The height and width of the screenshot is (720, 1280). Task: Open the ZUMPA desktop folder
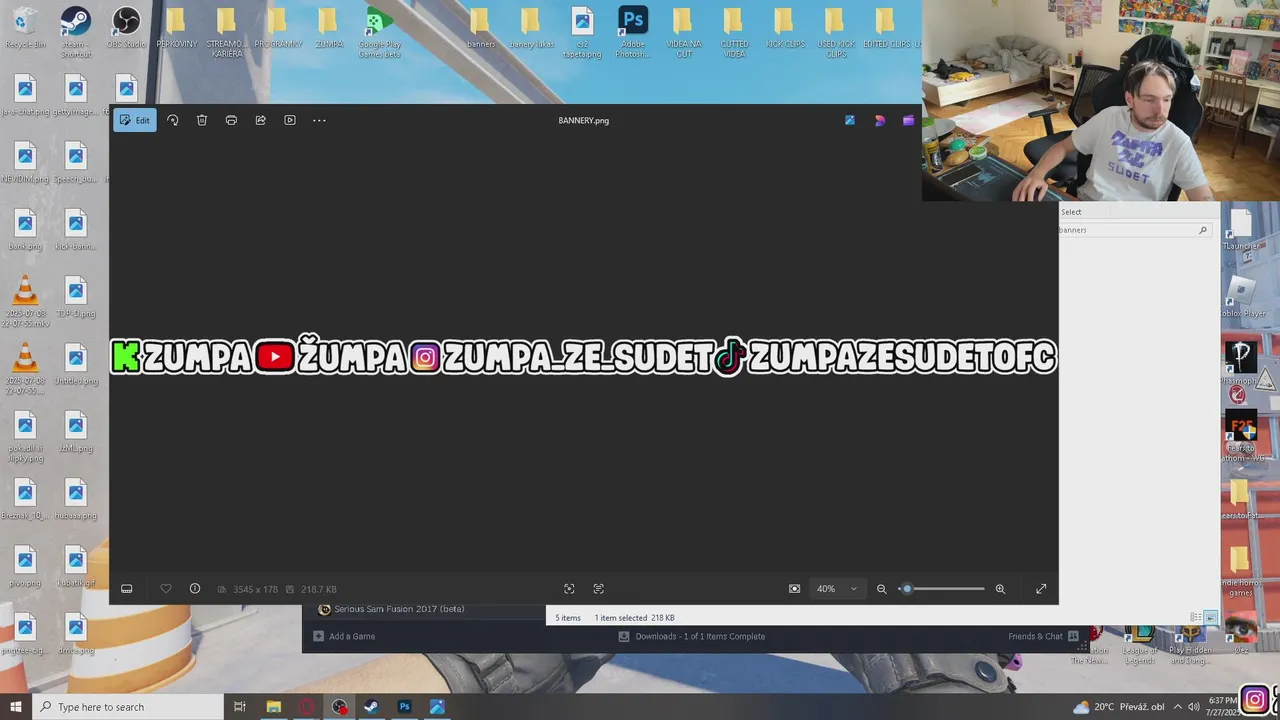tap(329, 28)
